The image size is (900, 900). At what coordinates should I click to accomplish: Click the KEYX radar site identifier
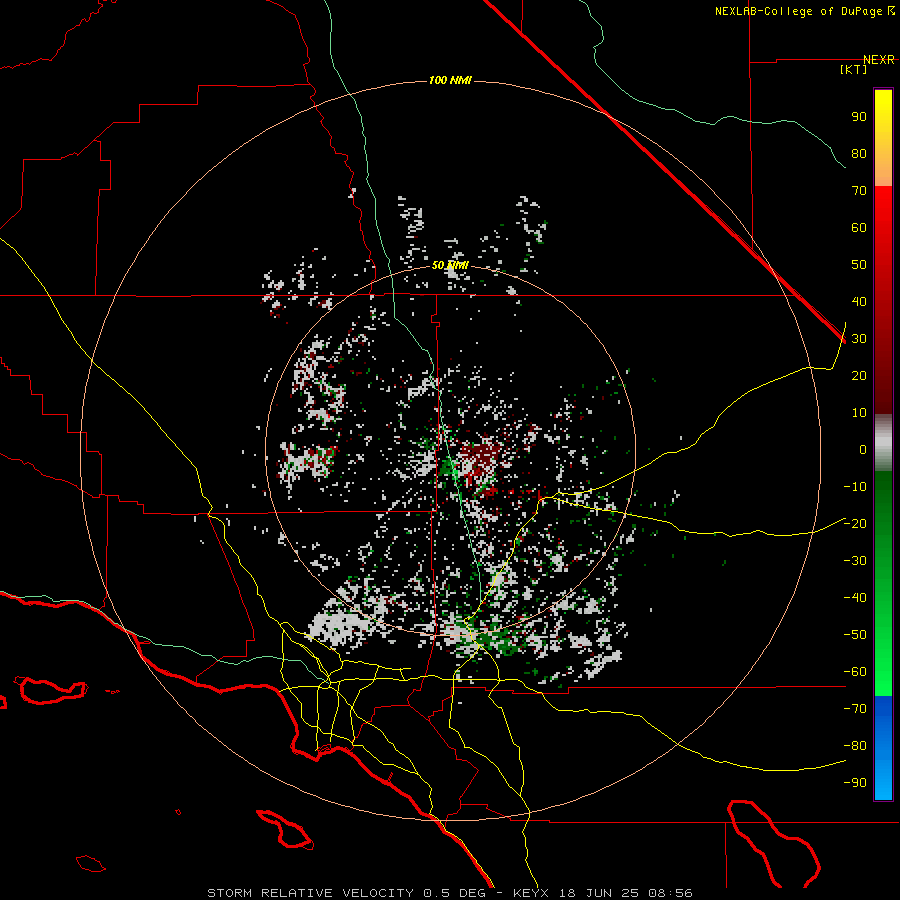(x=531, y=893)
